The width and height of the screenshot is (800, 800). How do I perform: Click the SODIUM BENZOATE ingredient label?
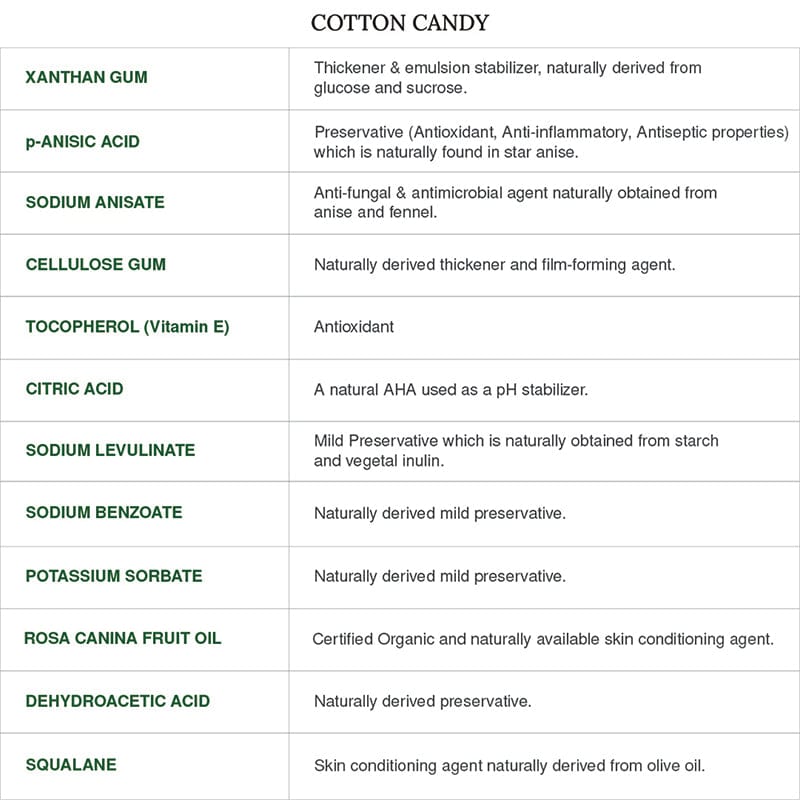[104, 513]
